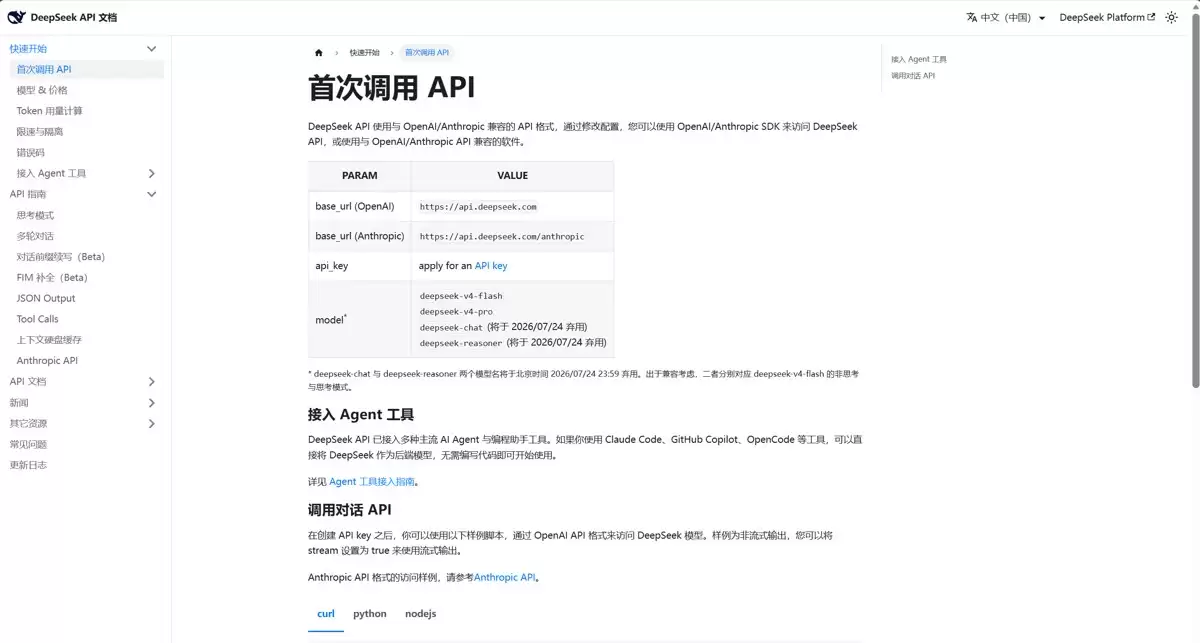Click the 首次调用 API breadcrumb chip
Viewport: 1200px width, 643px height.
tap(427, 52)
